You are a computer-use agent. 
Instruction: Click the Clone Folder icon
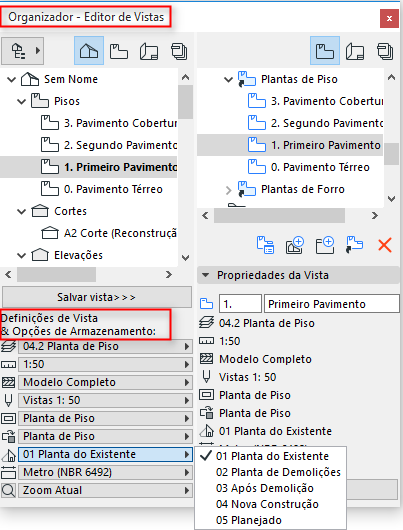pos(354,245)
